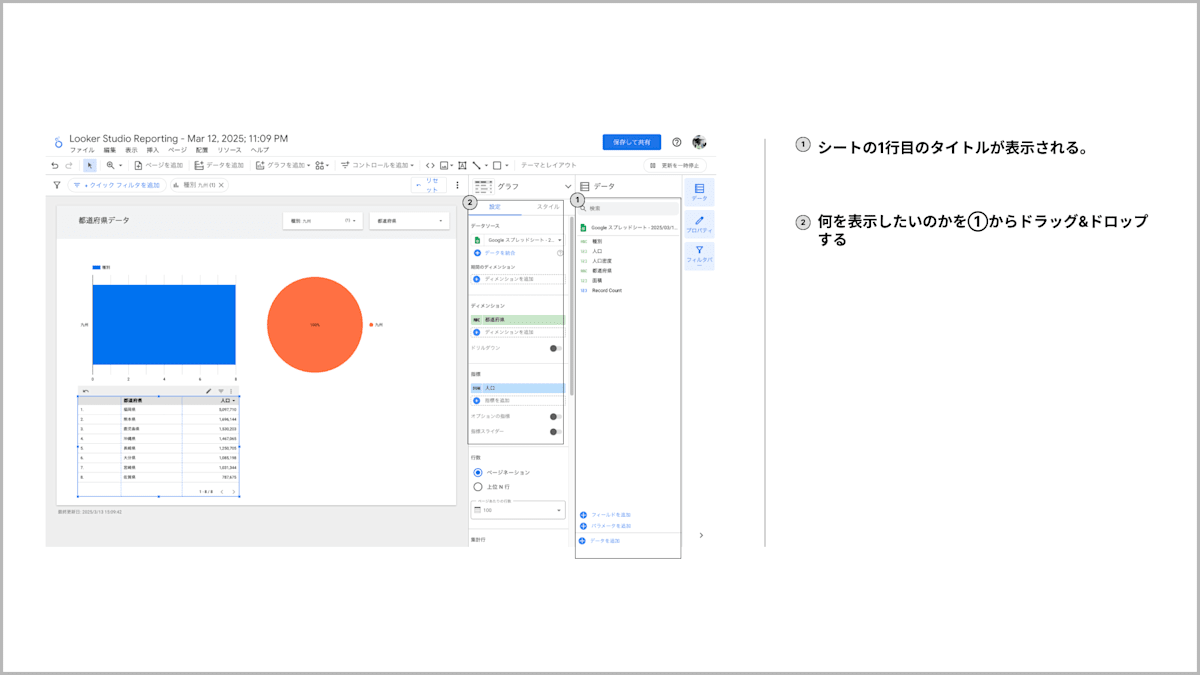Select the line drawing tool
Screen dimensions: 1200x675
pyautogui.click(x=477, y=165)
